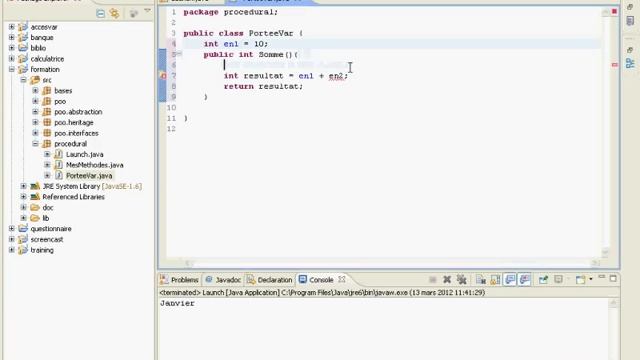The image size is (640, 360).
Task: Toggle show console on standard output
Action: click(510, 280)
